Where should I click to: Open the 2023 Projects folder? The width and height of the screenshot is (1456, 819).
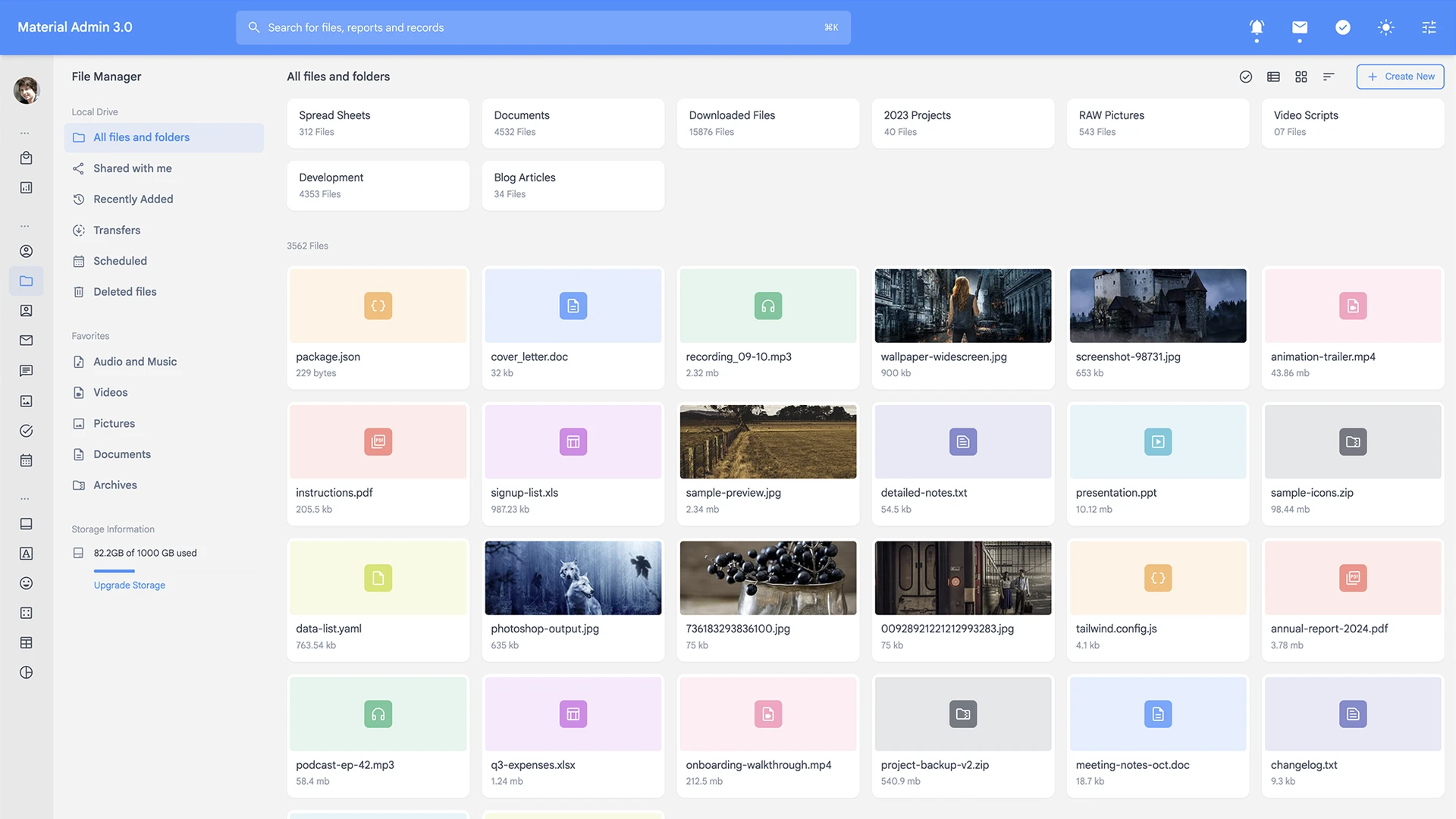point(963,123)
